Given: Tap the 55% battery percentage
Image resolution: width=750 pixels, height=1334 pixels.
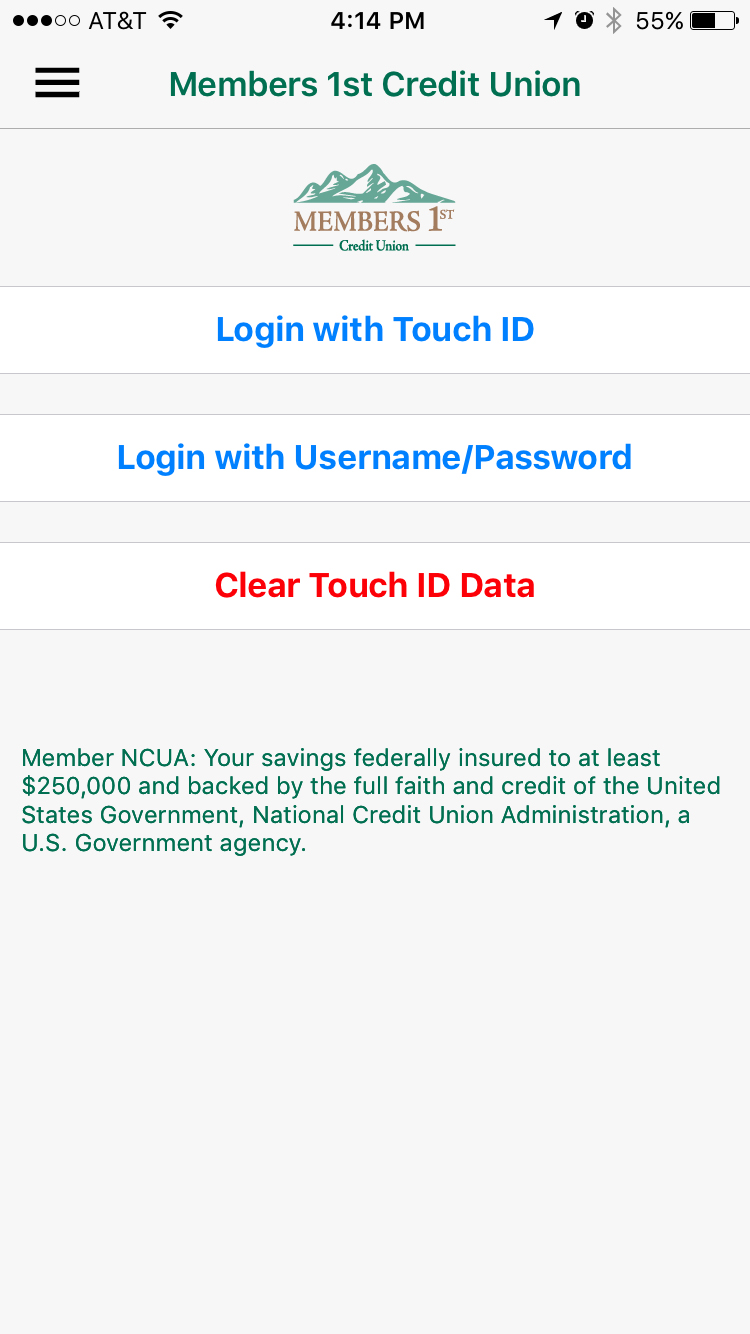Looking at the screenshot, I should click(659, 20).
